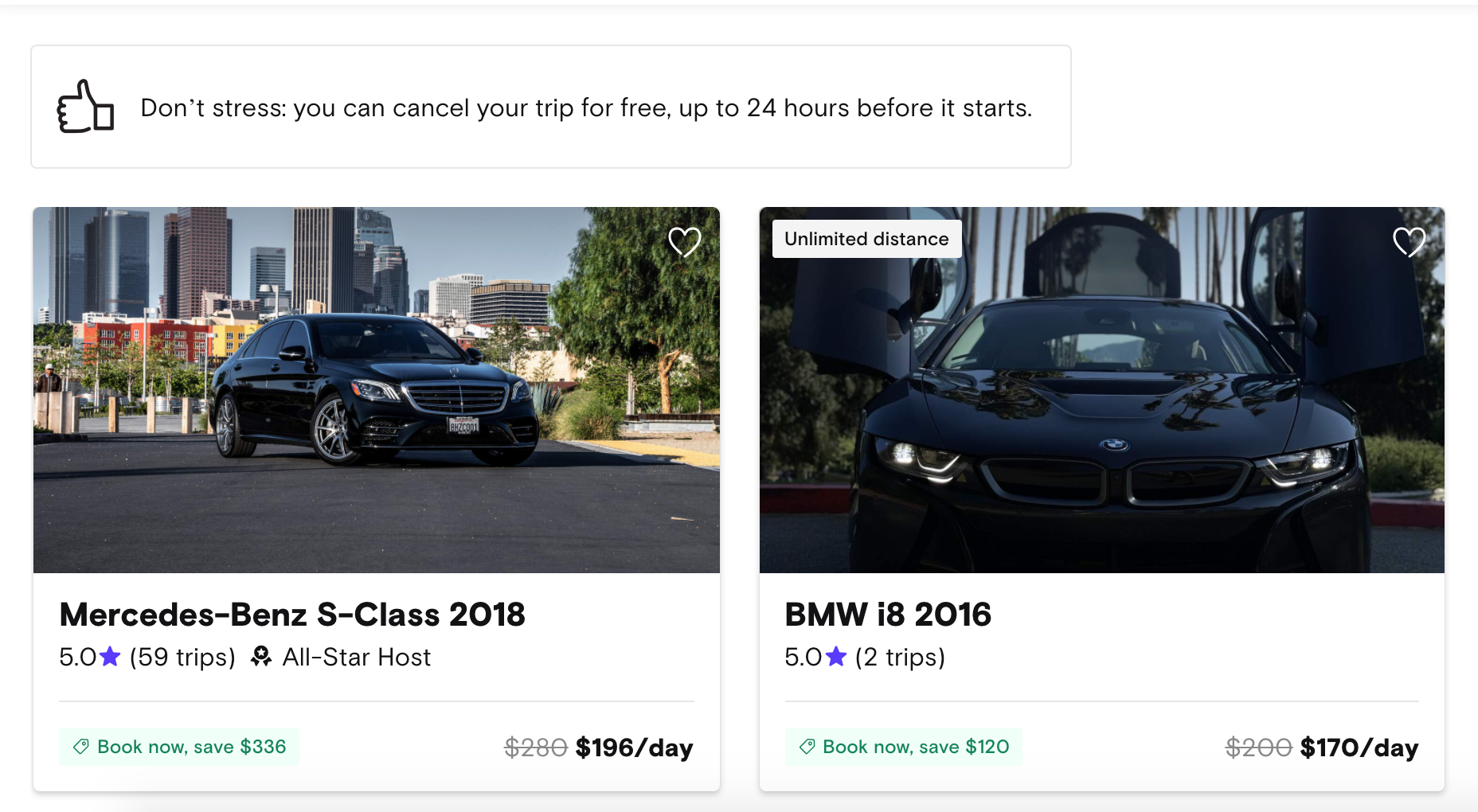This screenshot has width=1478, height=812.
Task: Click the medal icon next to All-Star Host
Action: click(x=261, y=656)
